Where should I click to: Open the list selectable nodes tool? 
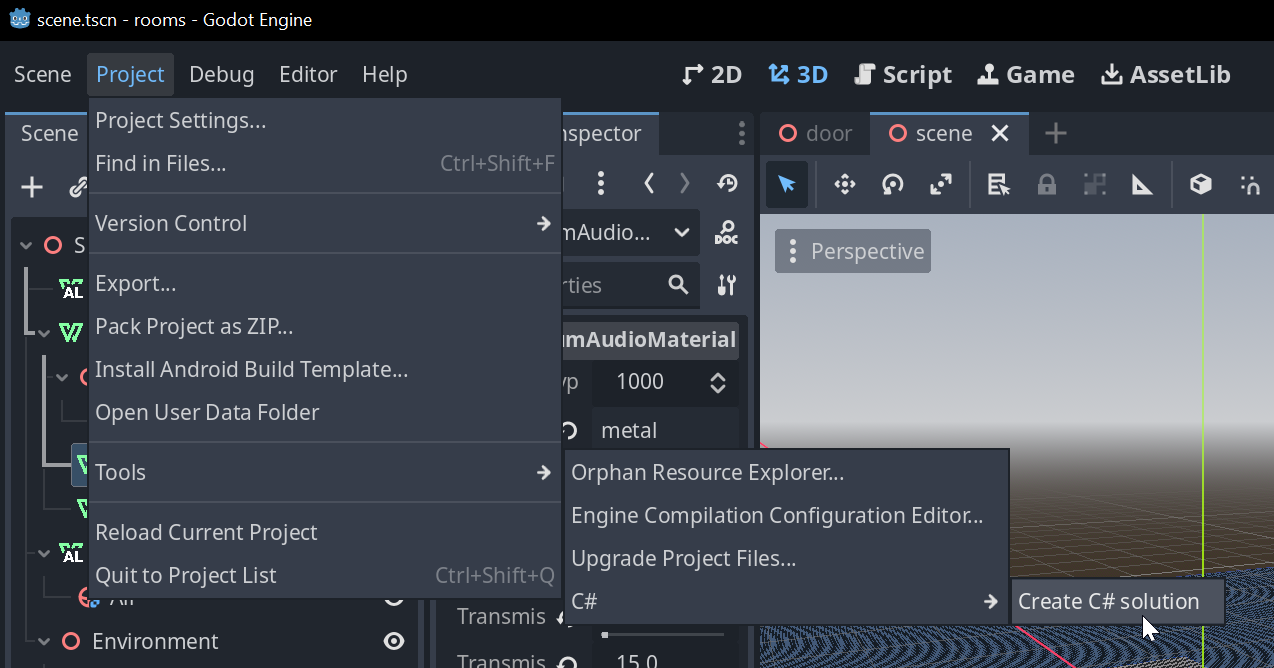coord(998,184)
